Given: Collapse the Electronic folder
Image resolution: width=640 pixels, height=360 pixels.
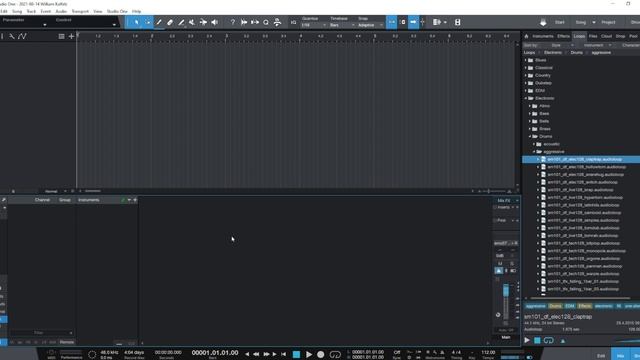Looking at the screenshot, I should [526, 98].
